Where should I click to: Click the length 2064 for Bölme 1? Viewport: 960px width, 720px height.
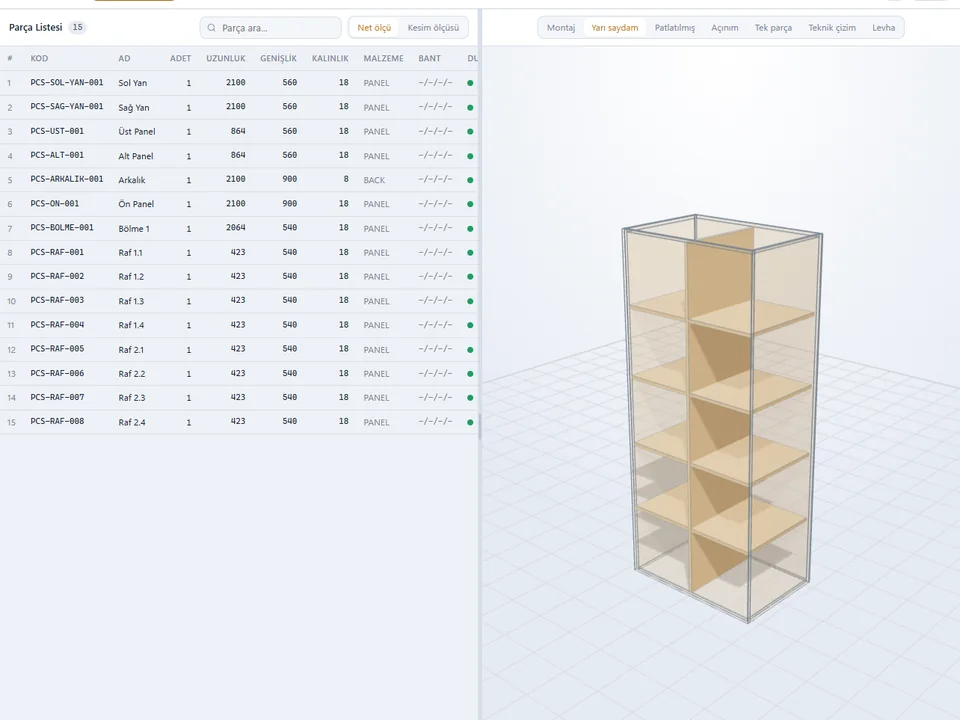[x=236, y=228]
